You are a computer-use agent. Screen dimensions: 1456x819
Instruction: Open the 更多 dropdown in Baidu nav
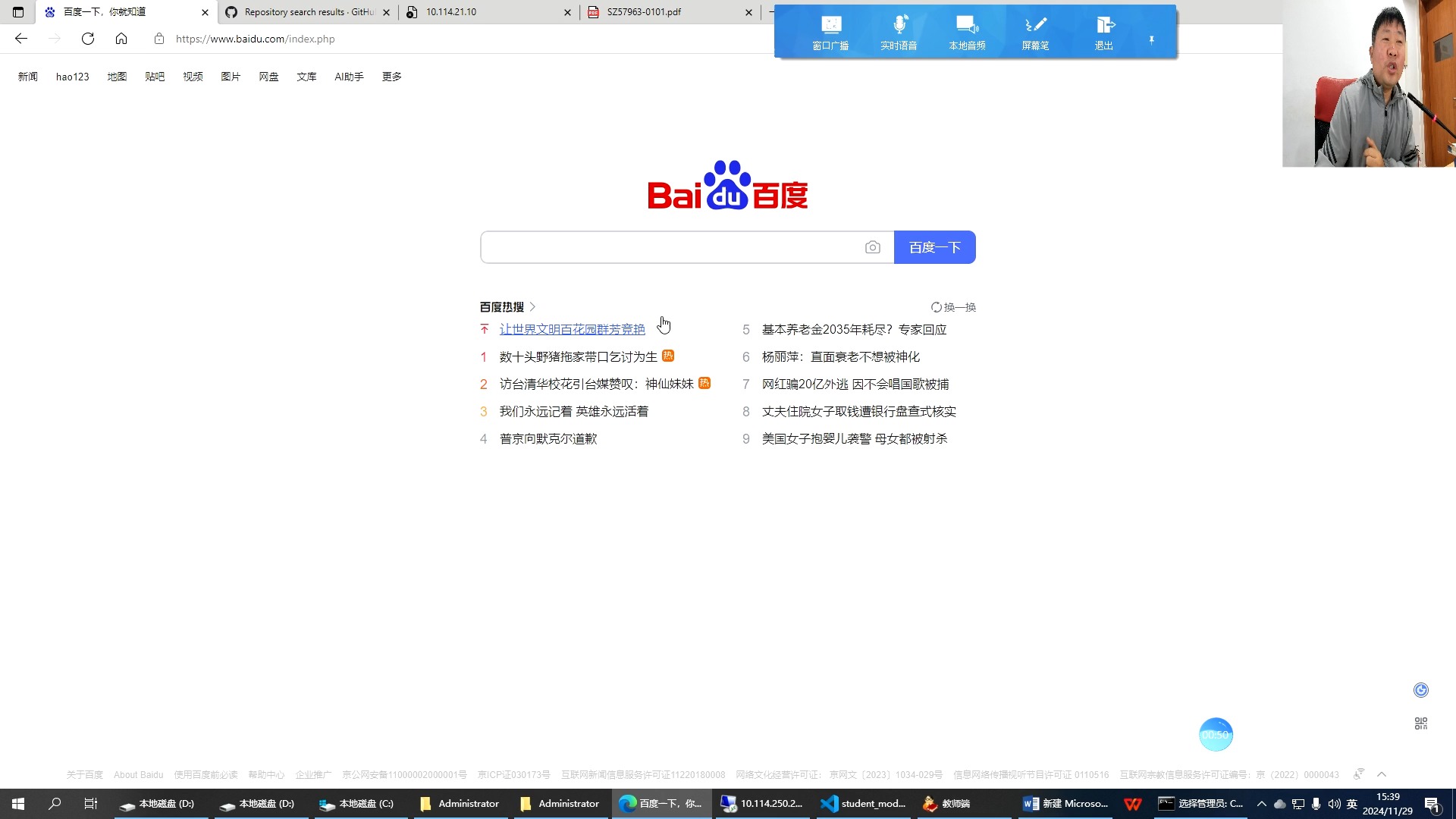tap(391, 76)
